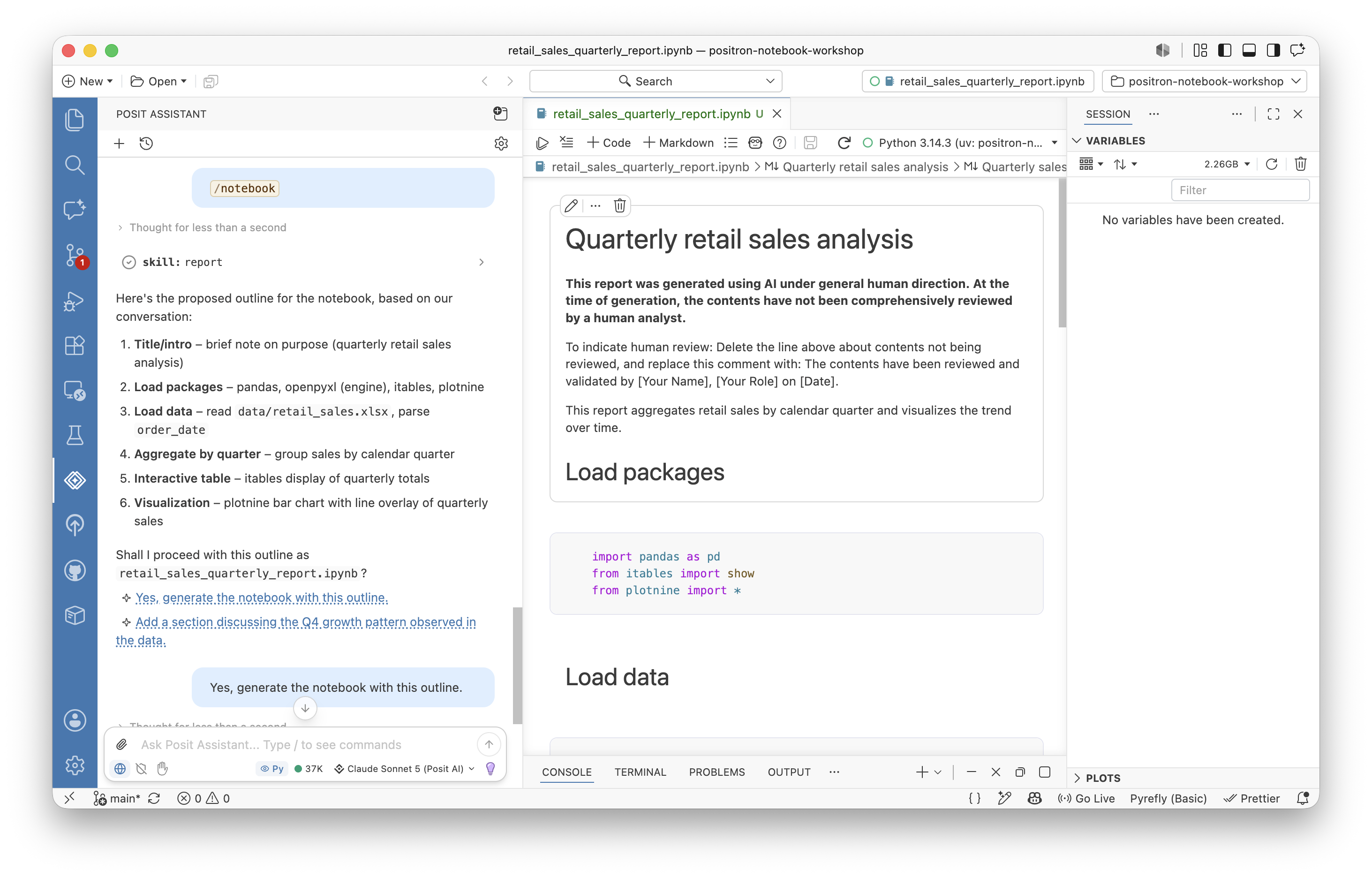Click the variables Filter input field

(x=1240, y=190)
